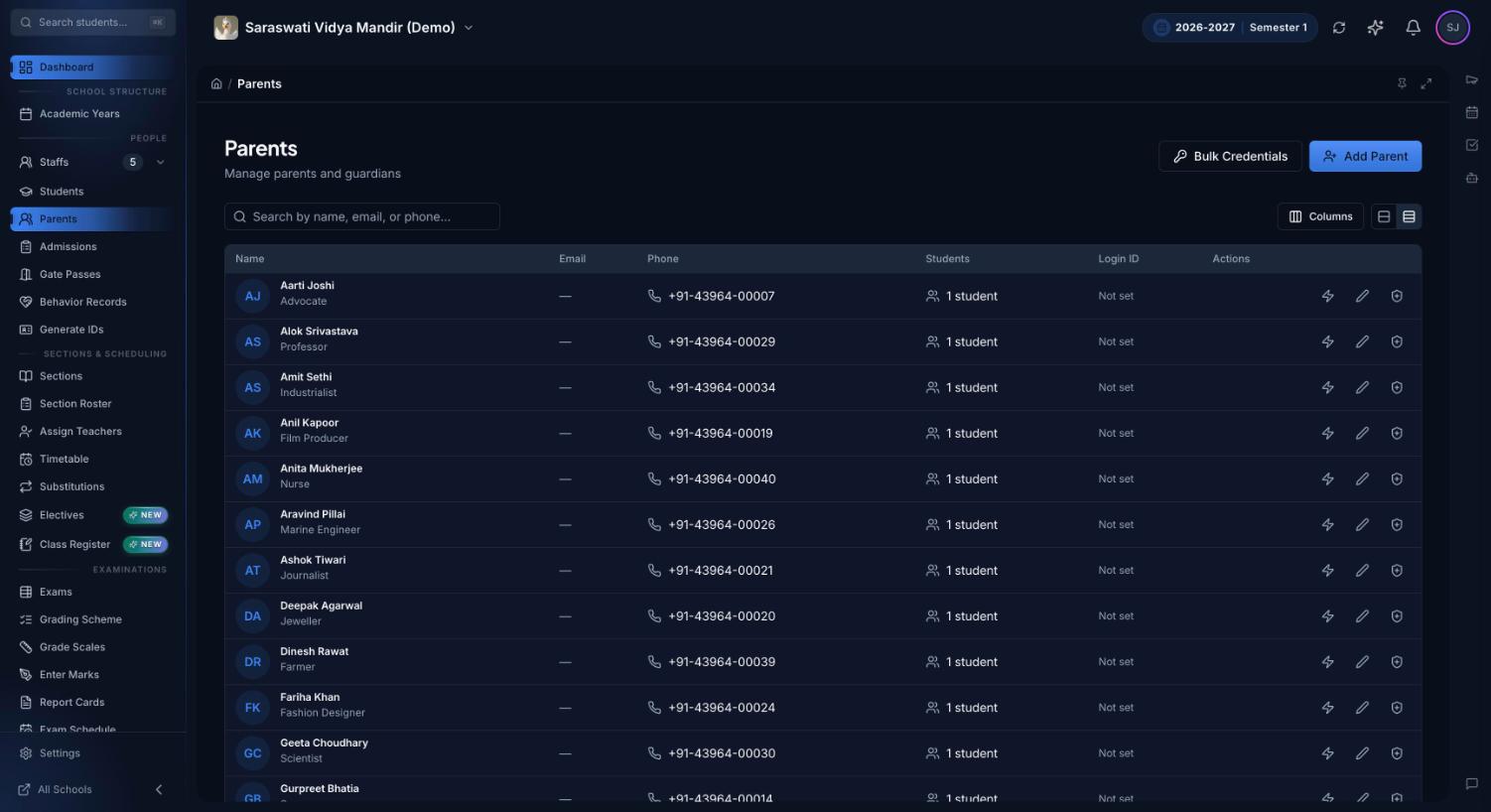Open Timetable from the sidebar
The height and width of the screenshot is (812, 1491).
point(92,459)
